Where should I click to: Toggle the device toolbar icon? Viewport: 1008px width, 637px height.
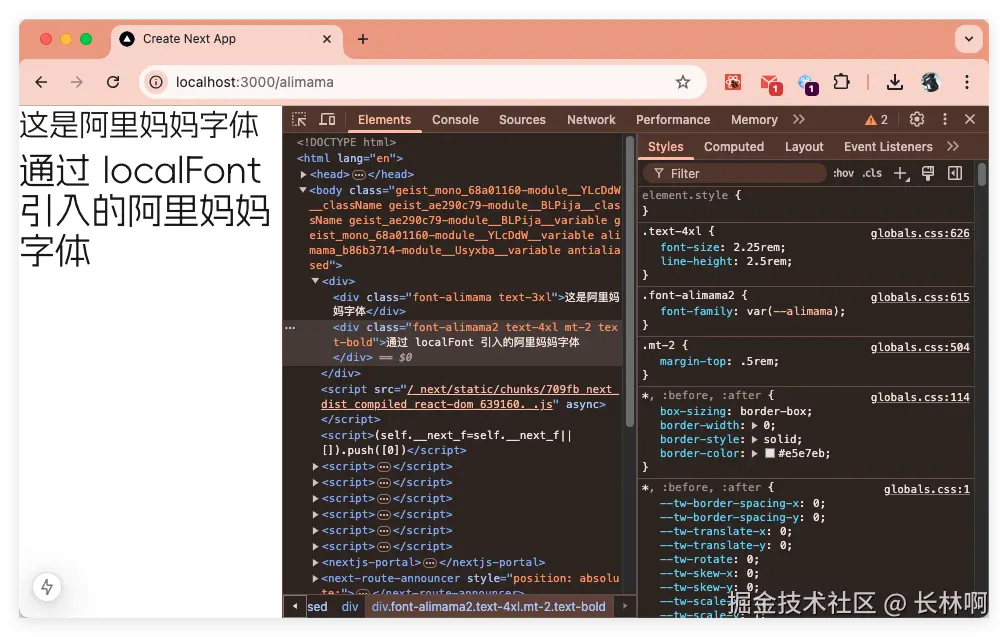[x=327, y=120]
